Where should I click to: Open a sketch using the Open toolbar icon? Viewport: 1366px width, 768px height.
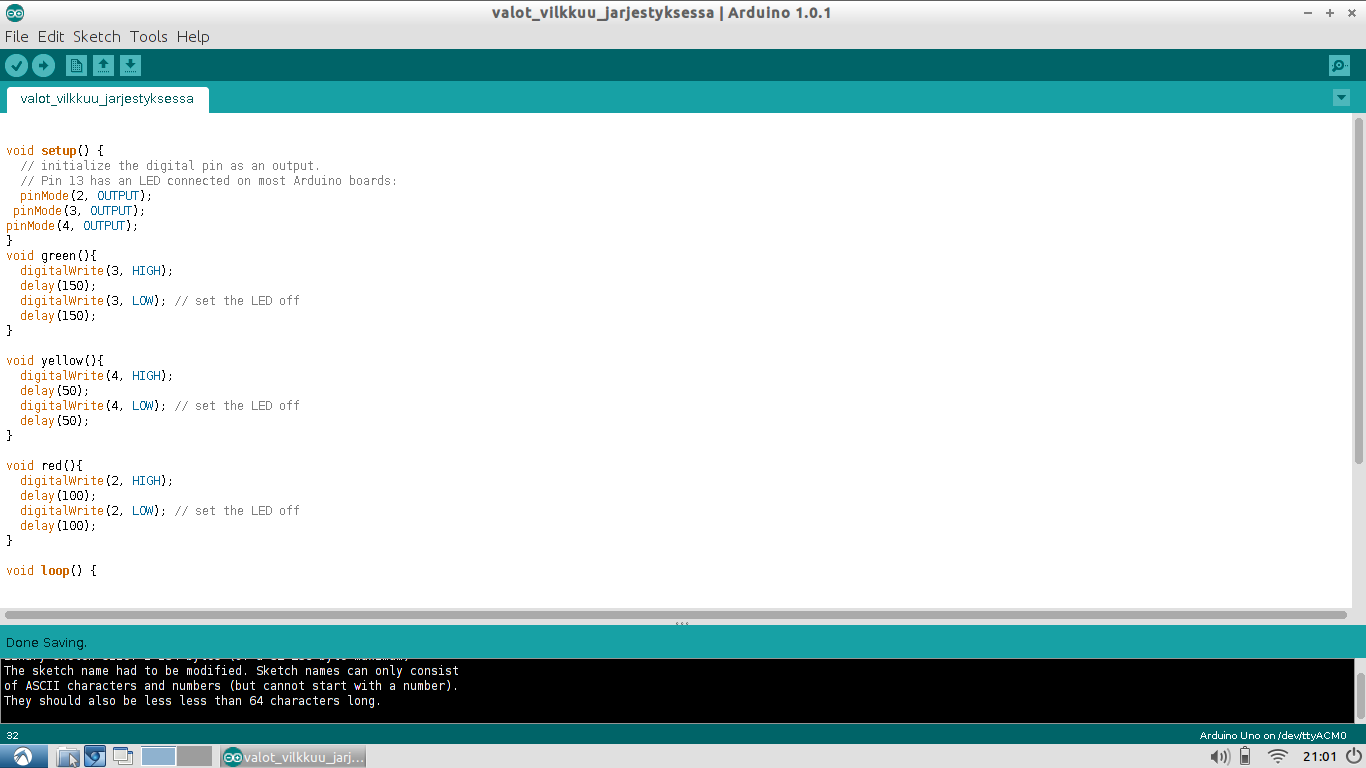103,66
